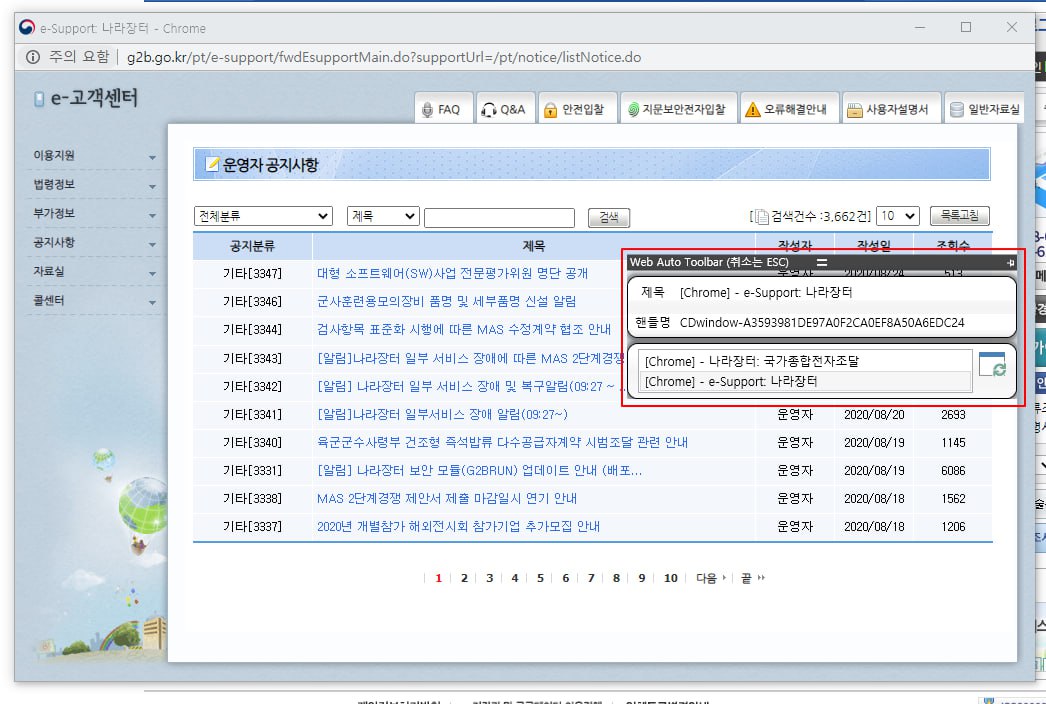This screenshot has height=704, width=1046.
Task: Open notice 나라장터 일부 서비스 장애에 따른 MAS 2단계경쟁
Action: point(470,359)
